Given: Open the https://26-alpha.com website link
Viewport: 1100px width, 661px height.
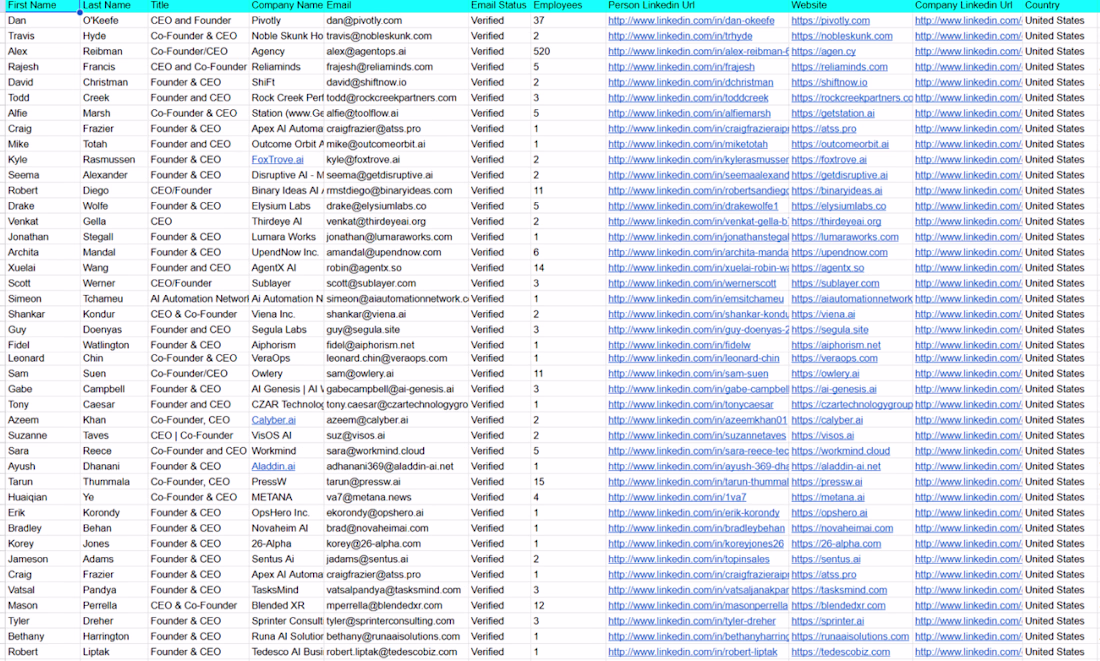Looking at the screenshot, I should 836,543.
